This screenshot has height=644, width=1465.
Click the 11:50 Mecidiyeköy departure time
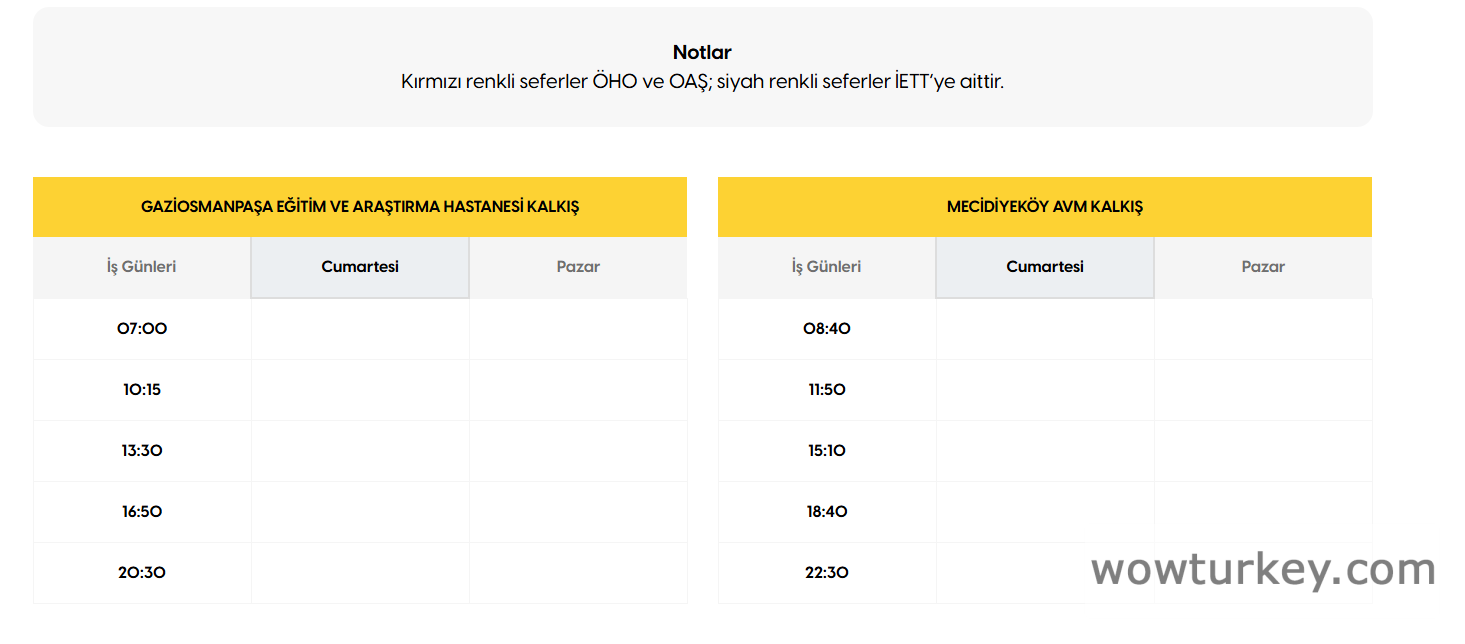click(827, 390)
